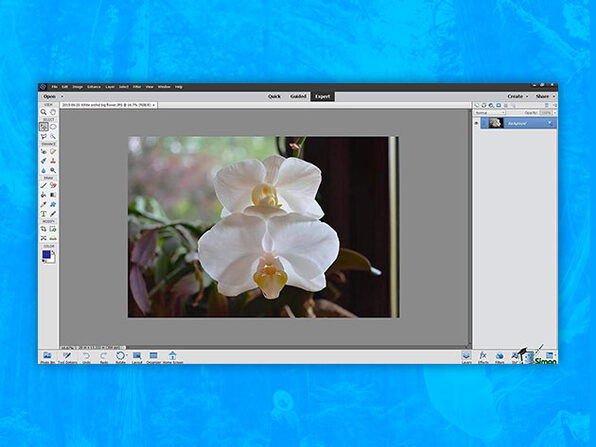The height and width of the screenshot is (447, 596).
Task: Expand the Create dropdown
Action: (527, 97)
